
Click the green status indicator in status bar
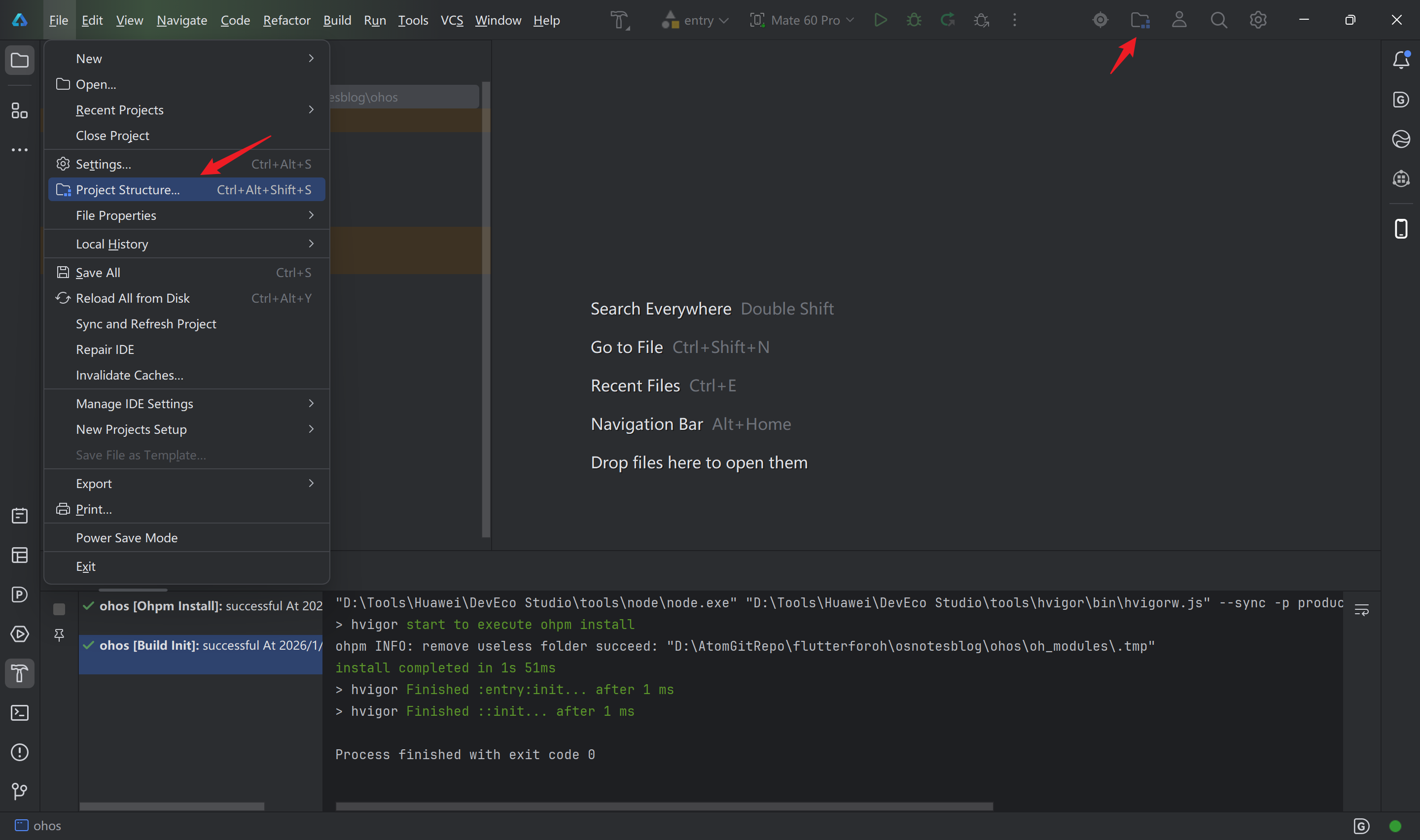coord(1394,826)
